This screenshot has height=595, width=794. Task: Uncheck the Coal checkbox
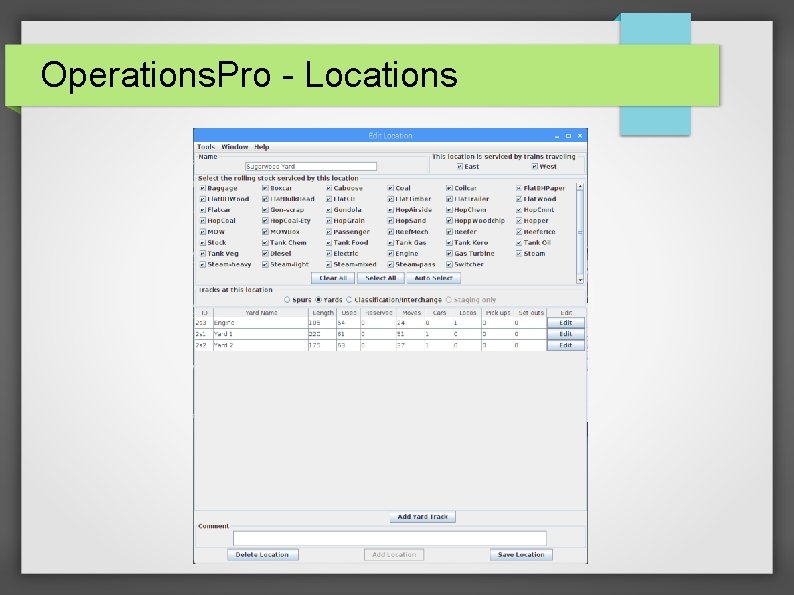(x=390, y=188)
